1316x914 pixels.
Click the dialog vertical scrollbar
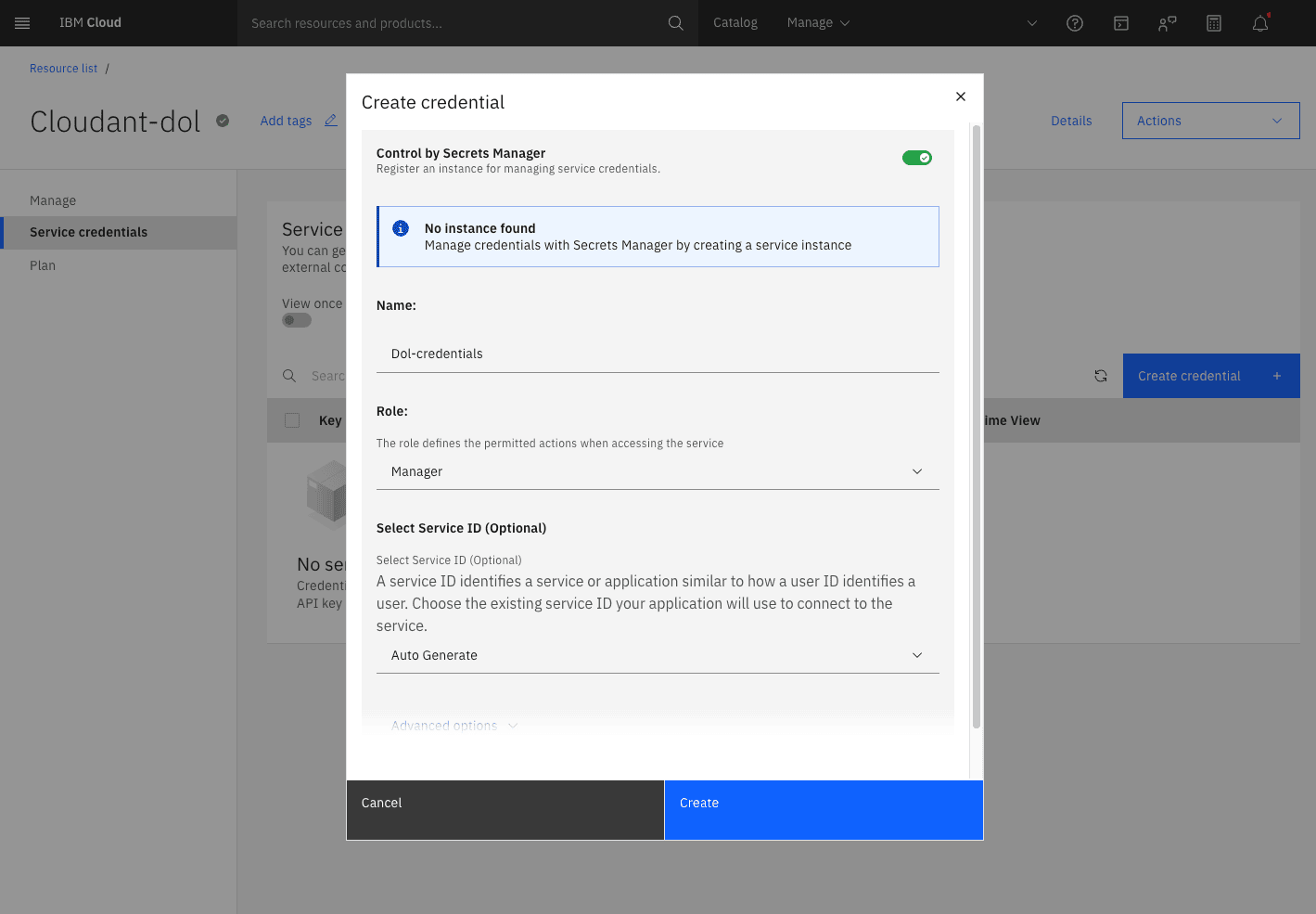(x=976, y=427)
